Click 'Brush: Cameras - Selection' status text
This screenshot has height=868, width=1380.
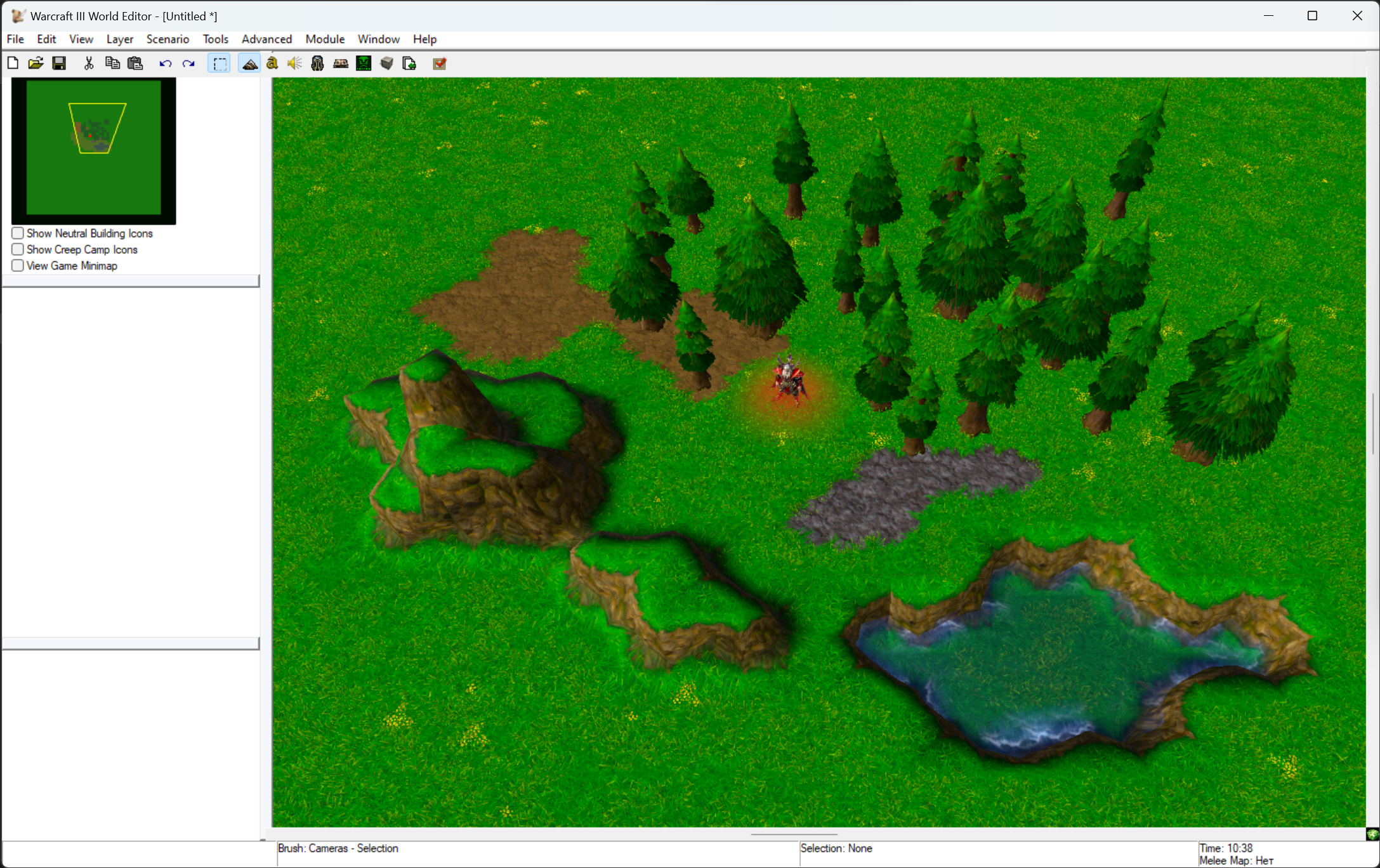tap(338, 848)
